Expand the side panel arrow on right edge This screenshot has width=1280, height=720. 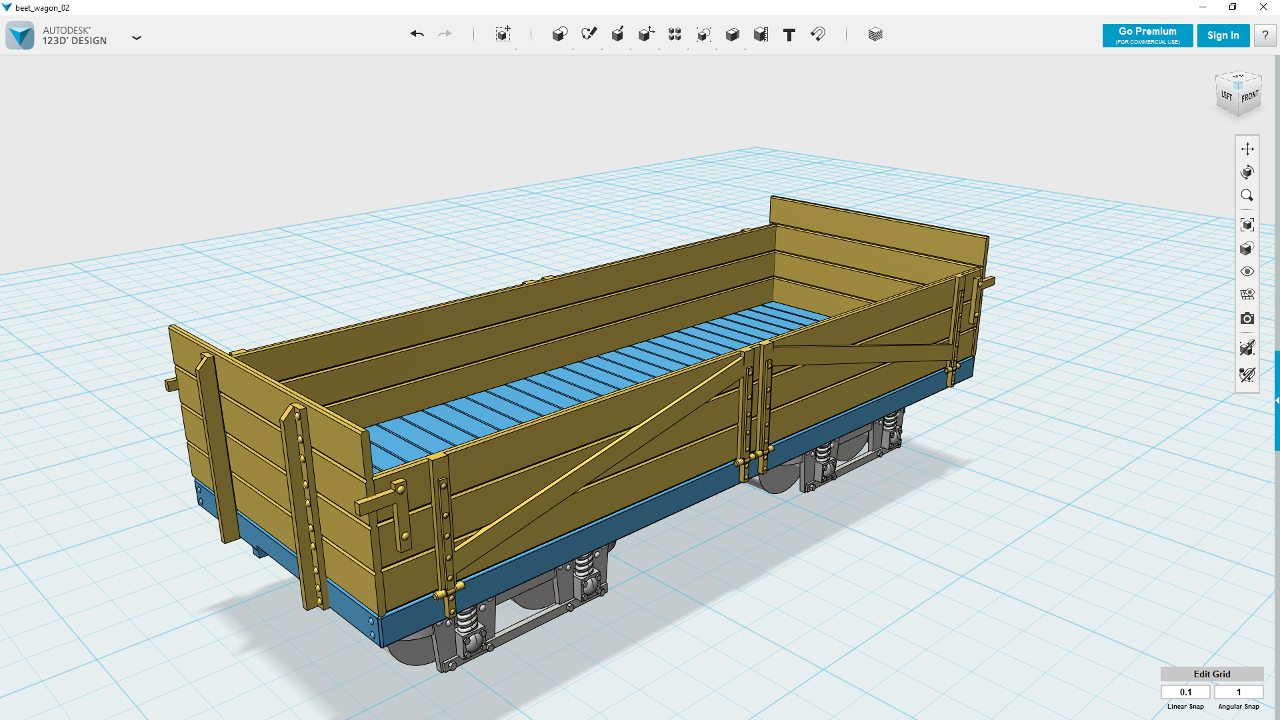[x=1276, y=400]
